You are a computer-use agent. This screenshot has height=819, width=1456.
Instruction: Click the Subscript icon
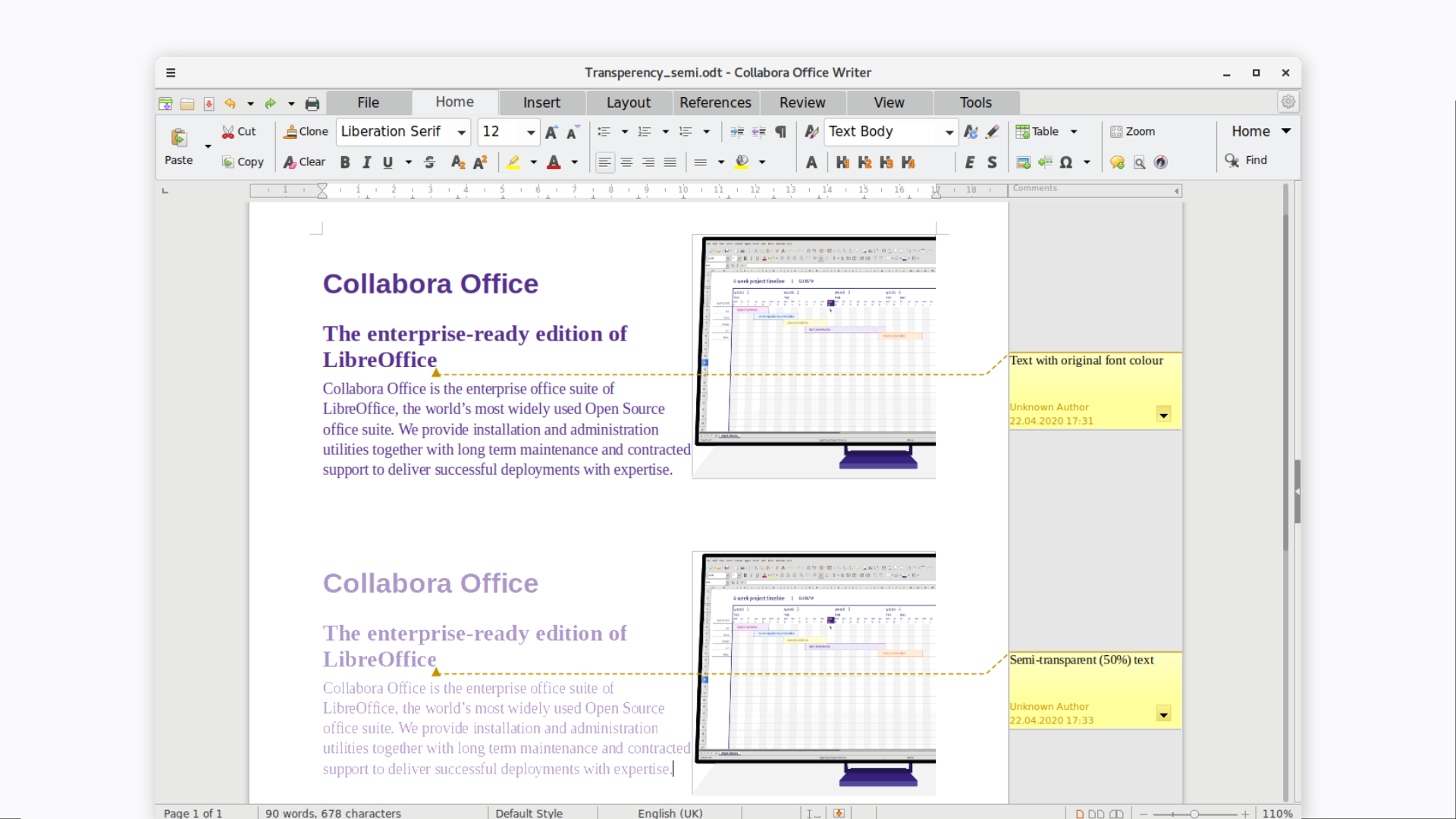pos(457,162)
